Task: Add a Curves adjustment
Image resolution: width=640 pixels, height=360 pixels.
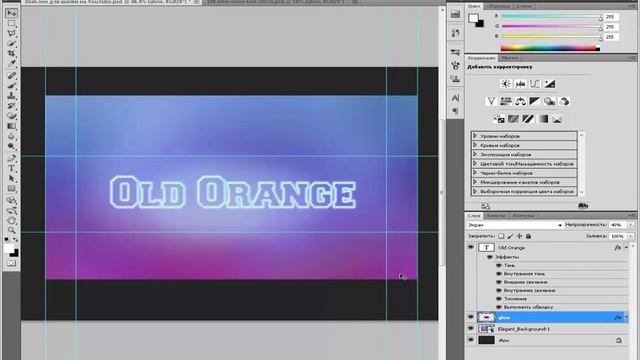Action: click(535, 84)
